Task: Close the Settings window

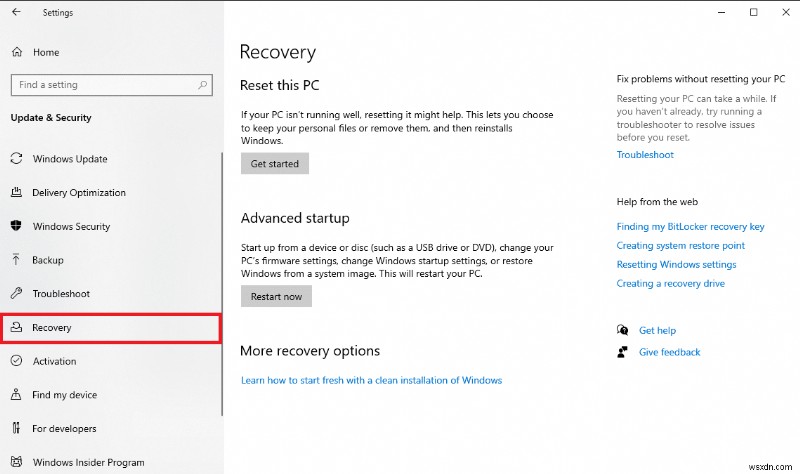Action: coord(786,12)
